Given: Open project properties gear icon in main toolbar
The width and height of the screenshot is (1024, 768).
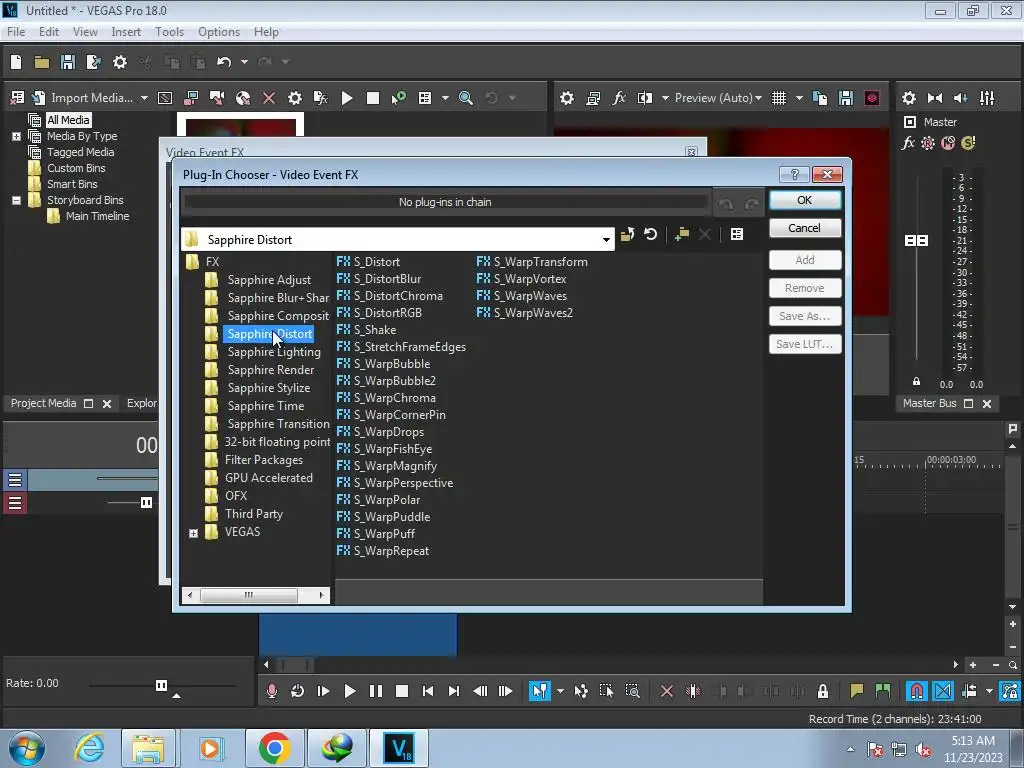Looking at the screenshot, I should [x=120, y=62].
